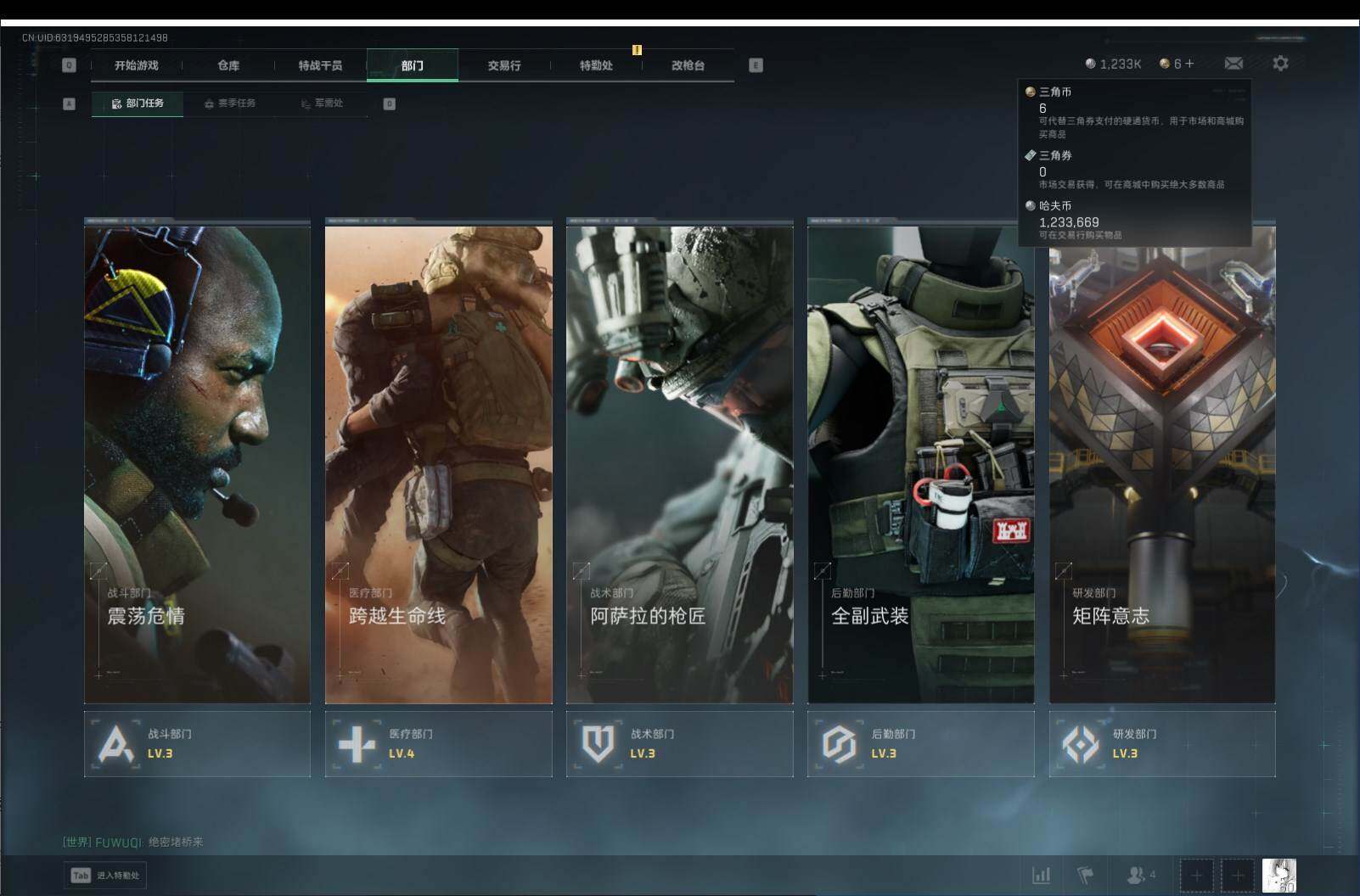Screen dimensions: 1360x896
Task: Open the 交易行 tab
Action: pos(504,65)
